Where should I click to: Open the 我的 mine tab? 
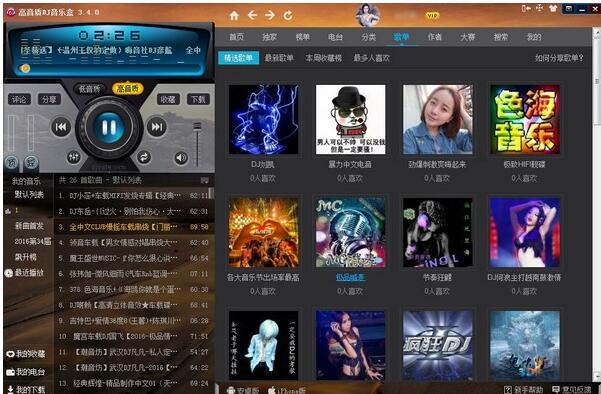pyautogui.click(x=534, y=37)
